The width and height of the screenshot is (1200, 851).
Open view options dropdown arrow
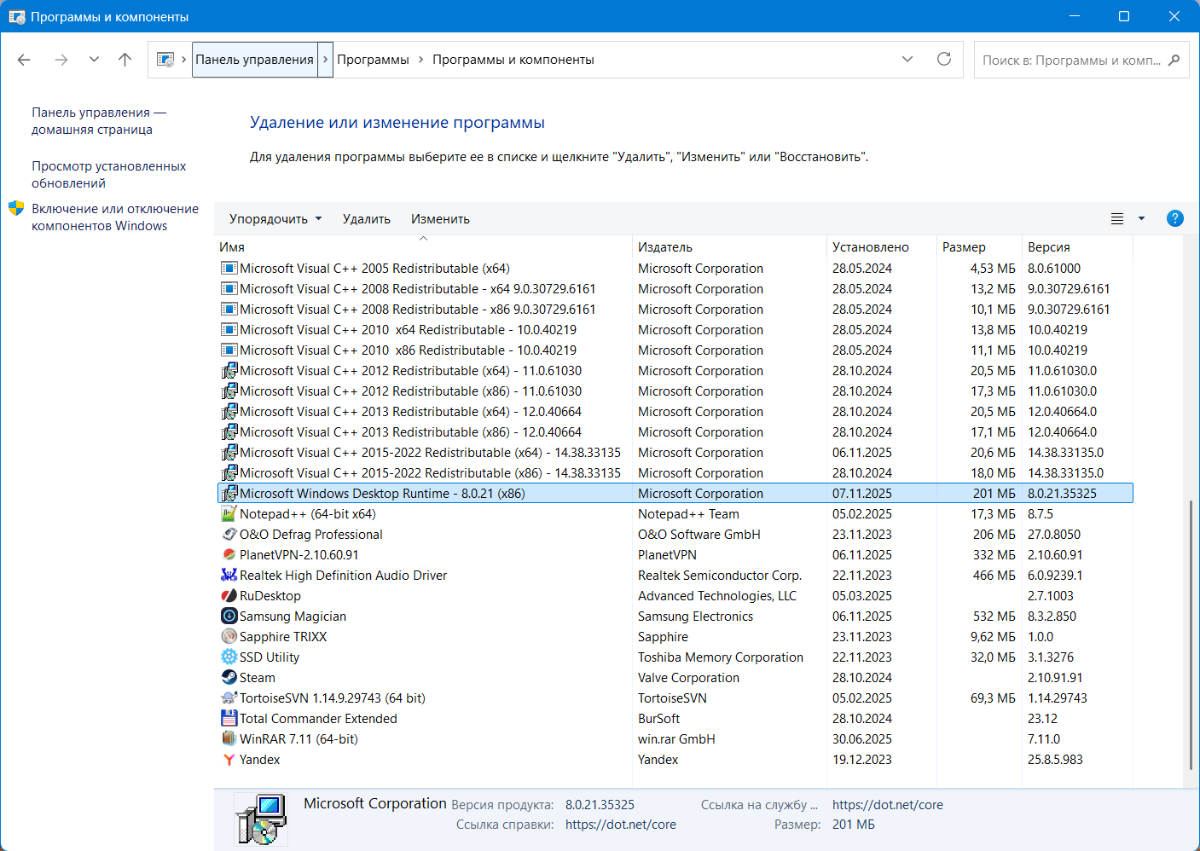[1141, 219]
